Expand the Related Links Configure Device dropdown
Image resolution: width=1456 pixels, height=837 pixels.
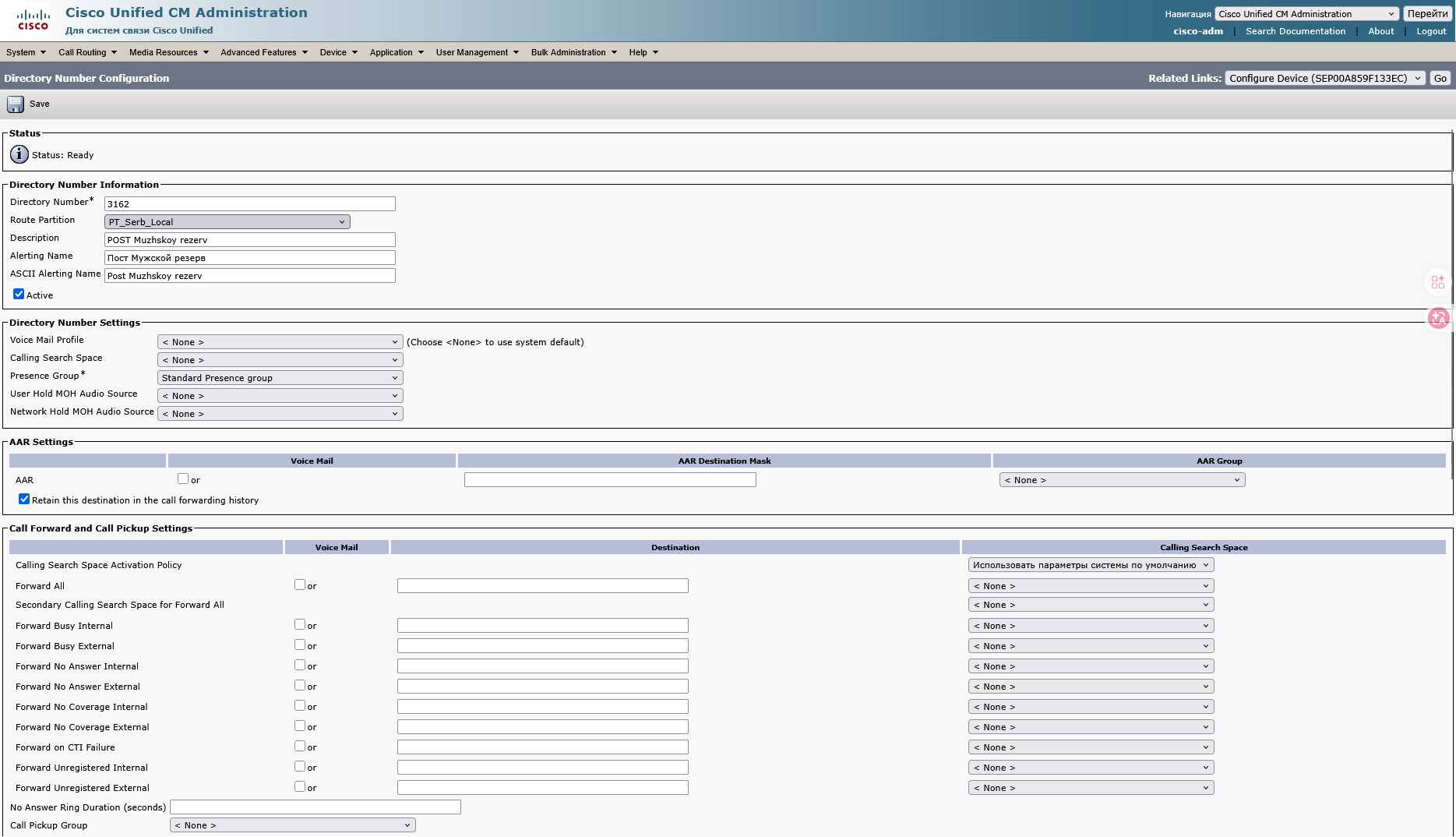click(x=1324, y=78)
